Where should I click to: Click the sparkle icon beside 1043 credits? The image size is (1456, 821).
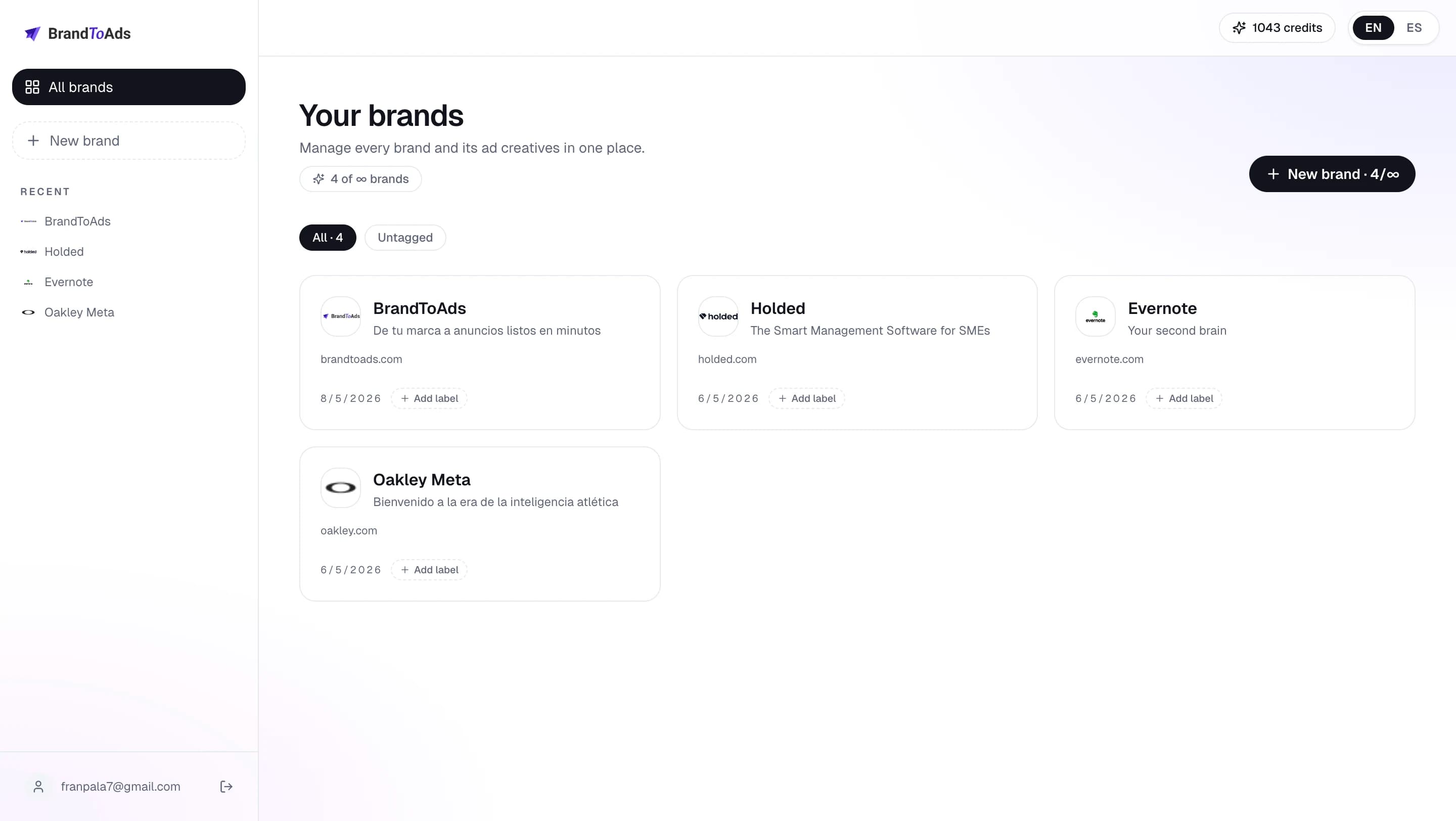click(x=1239, y=28)
